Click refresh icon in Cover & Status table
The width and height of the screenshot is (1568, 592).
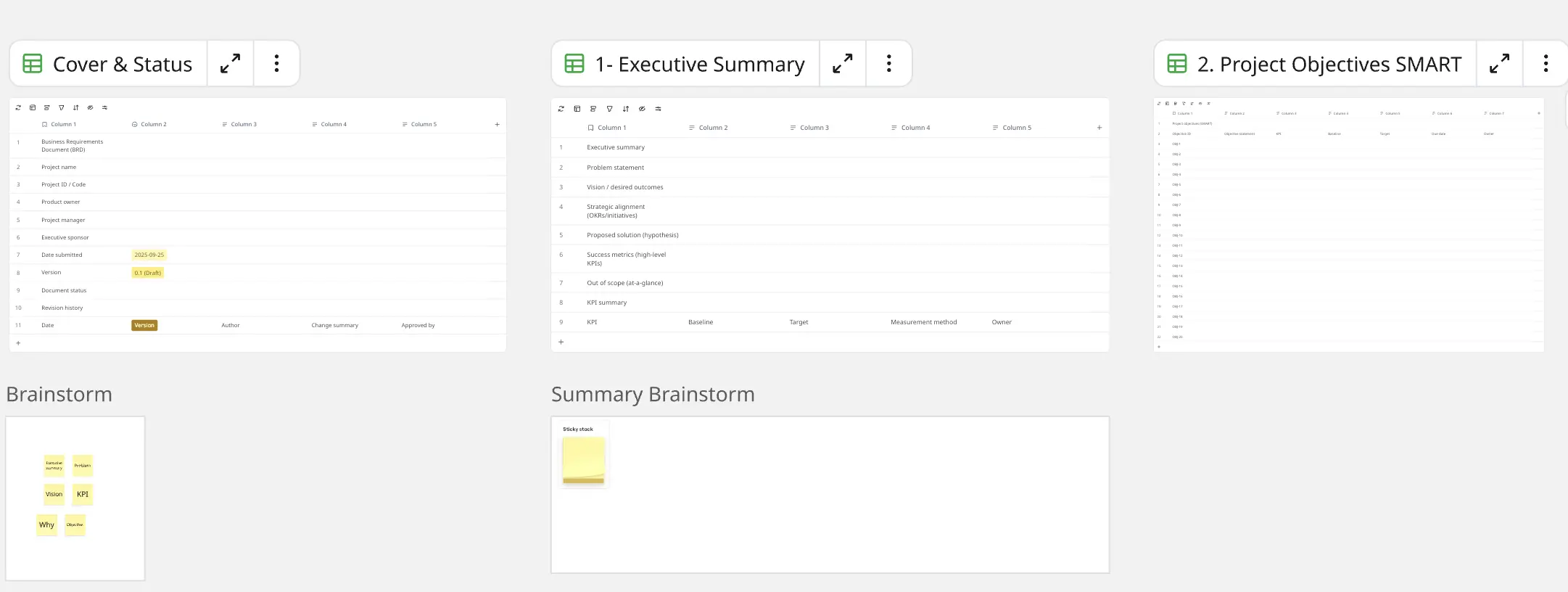coord(18,107)
